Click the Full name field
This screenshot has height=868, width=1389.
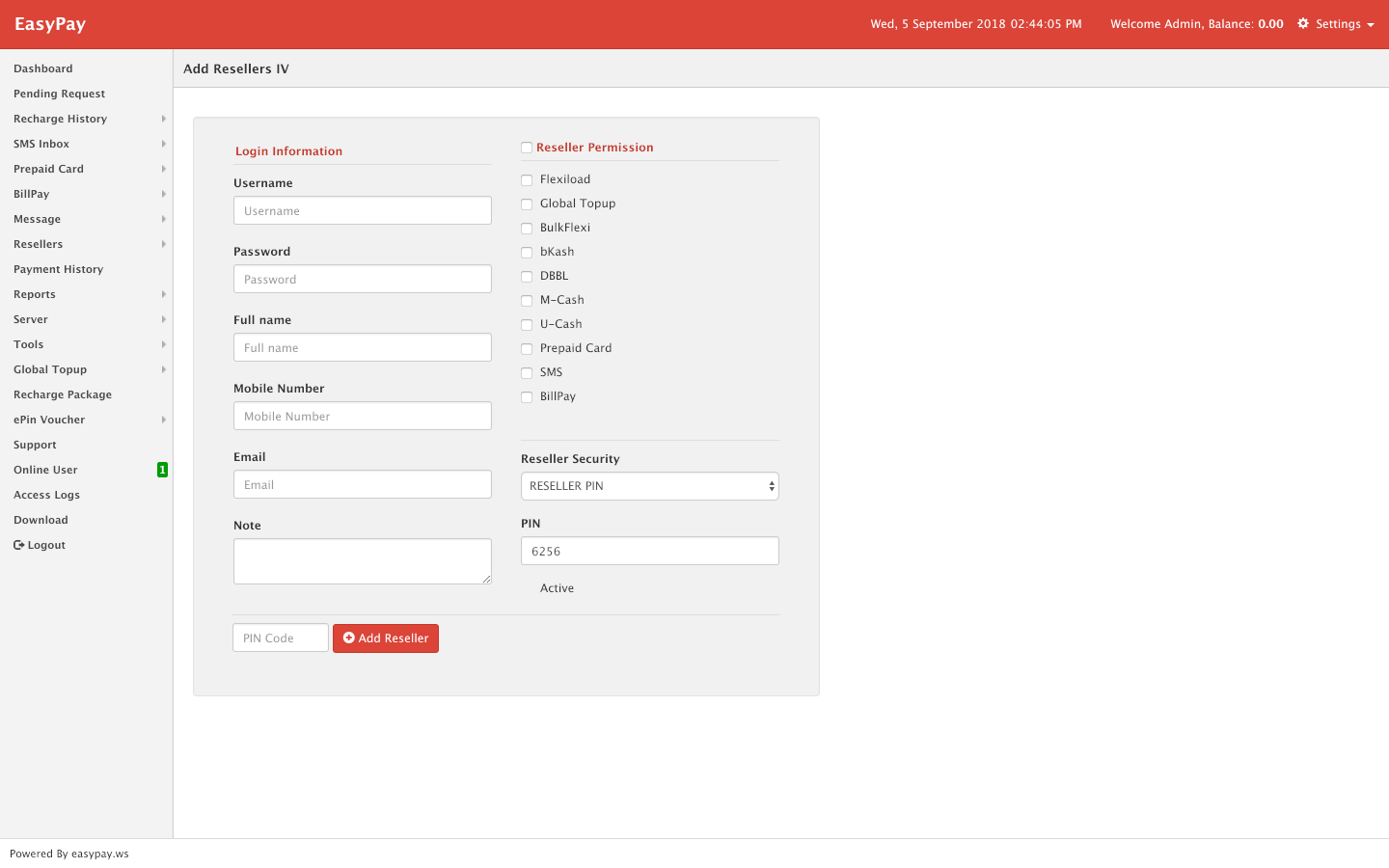pyautogui.click(x=363, y=347)
